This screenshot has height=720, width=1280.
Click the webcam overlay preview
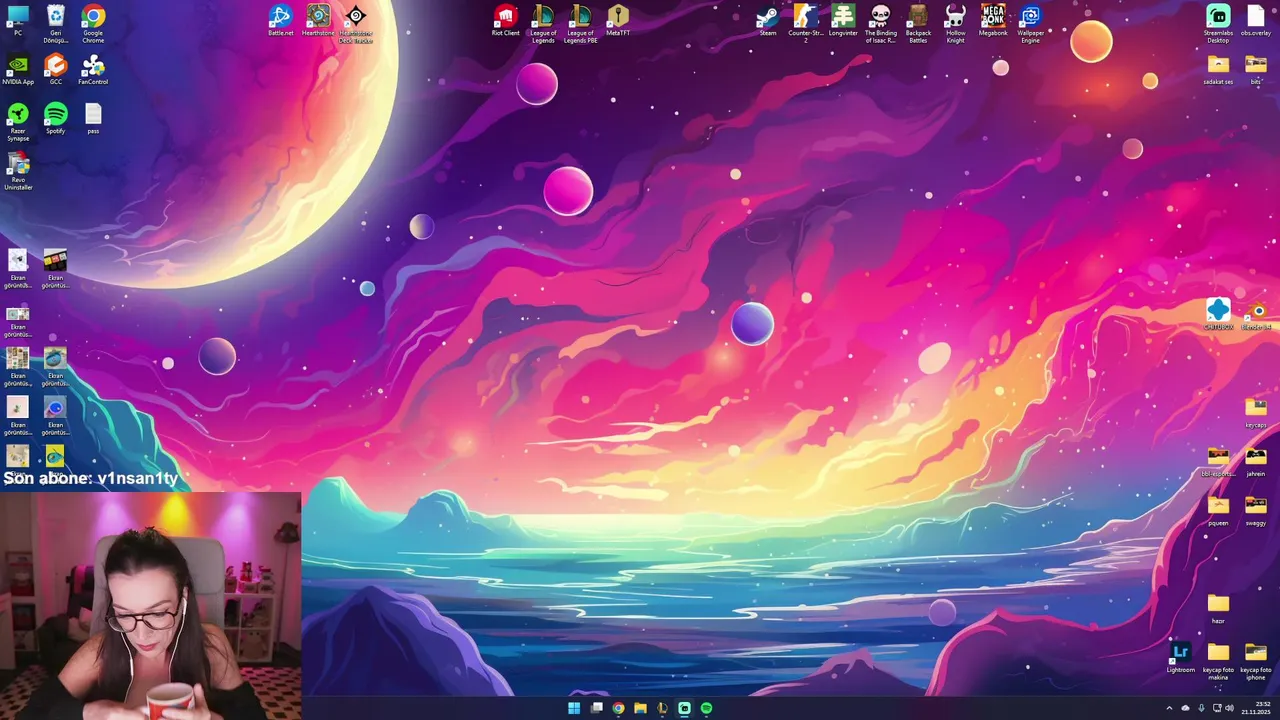point(150,605)
